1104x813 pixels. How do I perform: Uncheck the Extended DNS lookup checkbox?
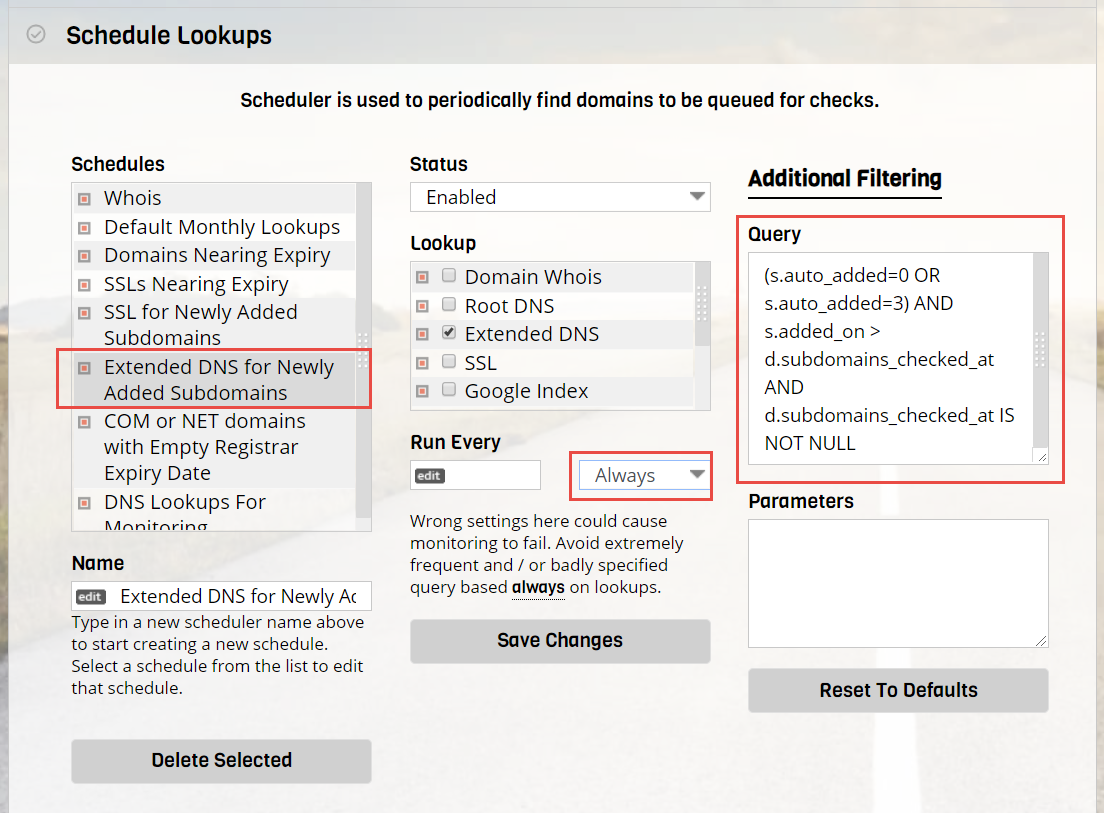point(448,332)
